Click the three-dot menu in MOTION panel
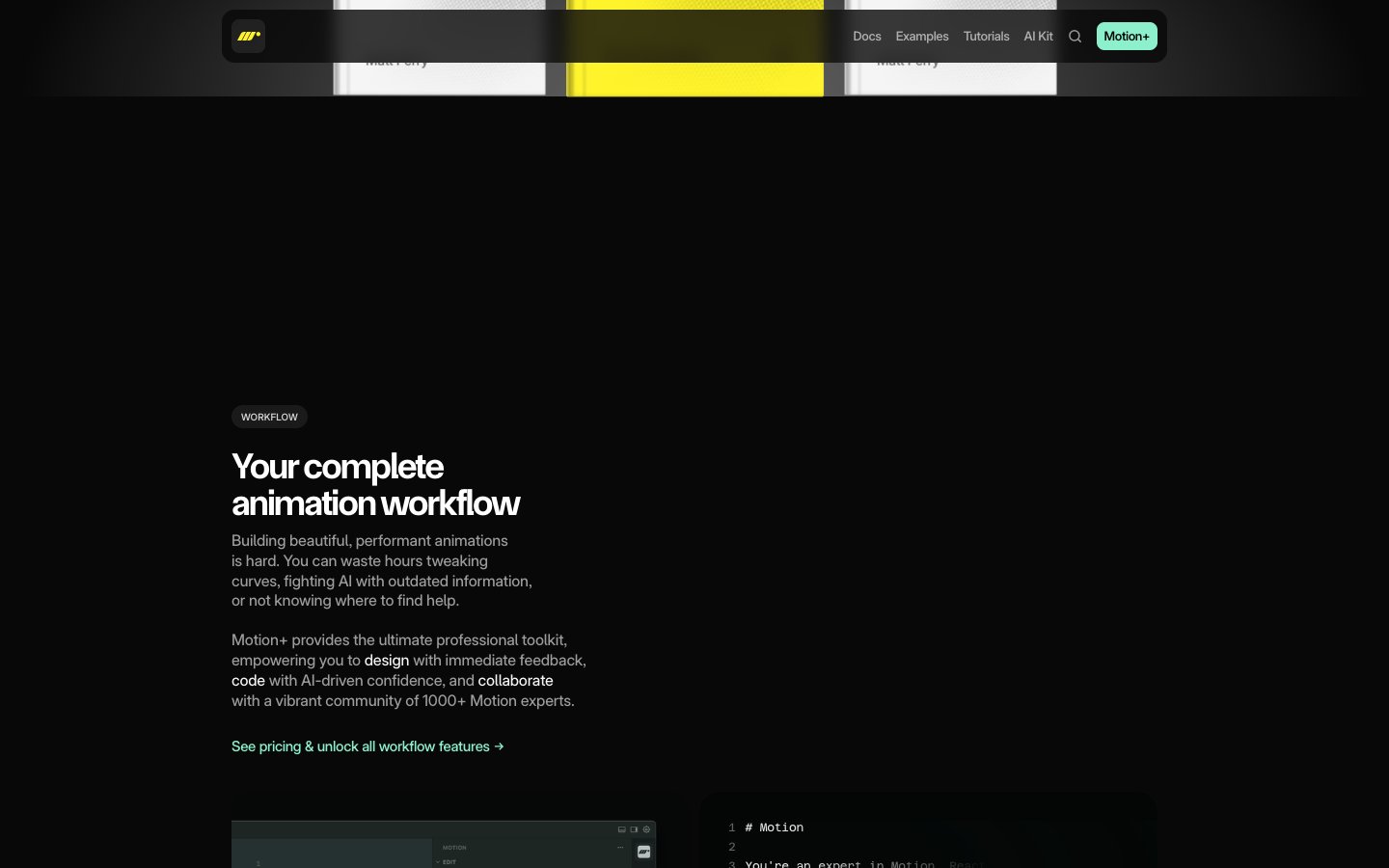 [x=620, y=848]
